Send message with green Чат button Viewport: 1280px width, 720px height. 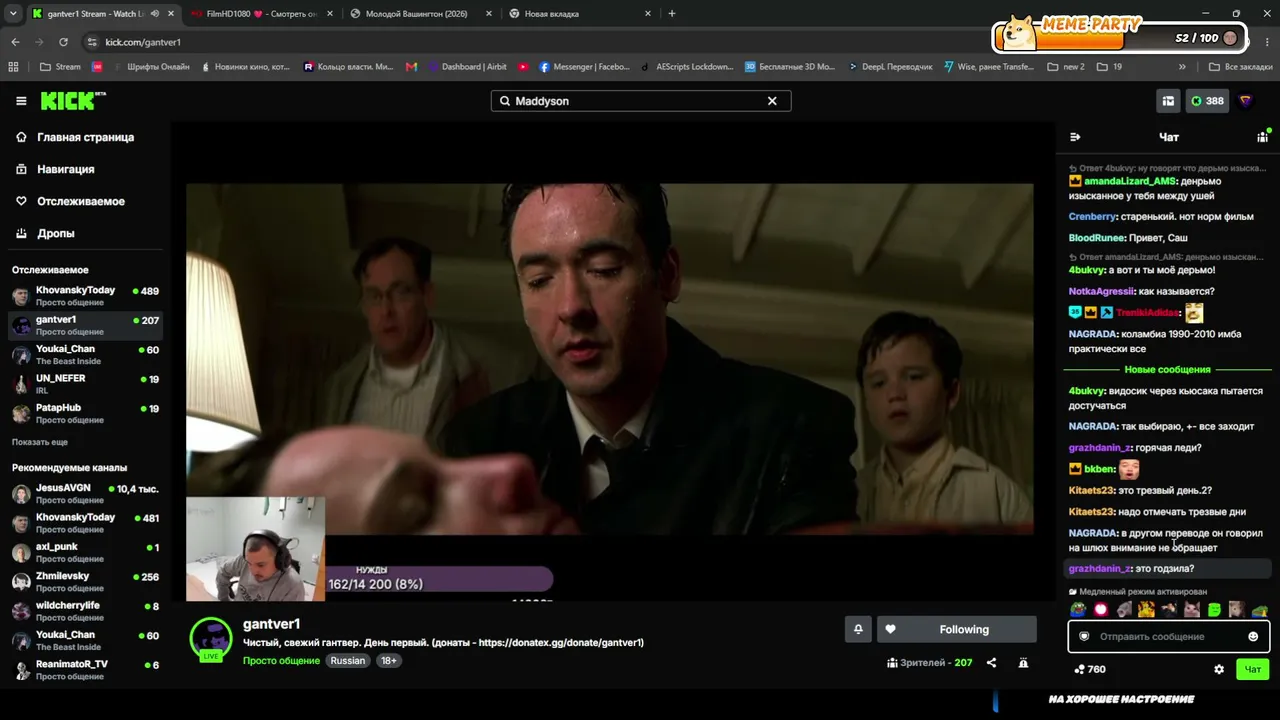coord(1252,669)
